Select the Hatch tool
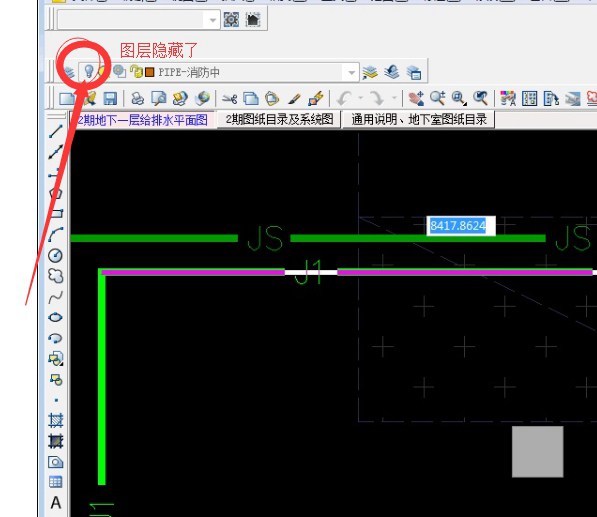This screenshot has height=517, width=597. [56, 420]
